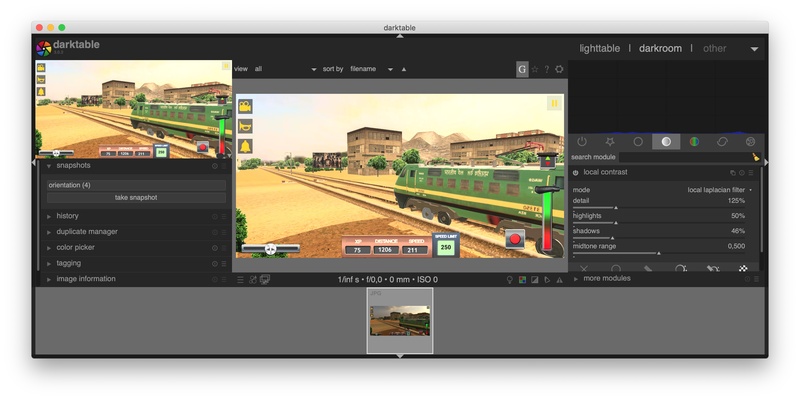Expand the image information module

pos(49,280)
